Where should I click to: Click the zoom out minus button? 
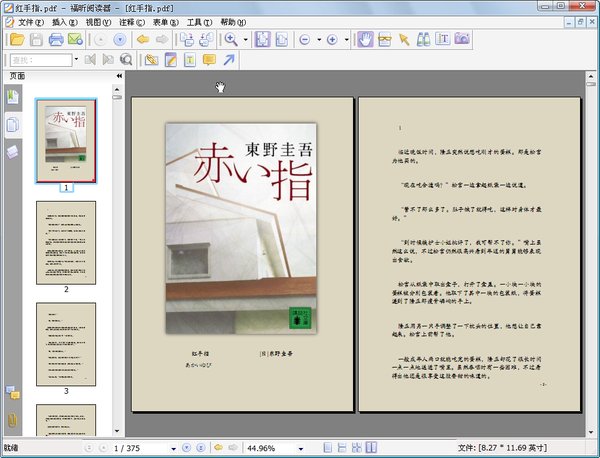pos(305,40)
